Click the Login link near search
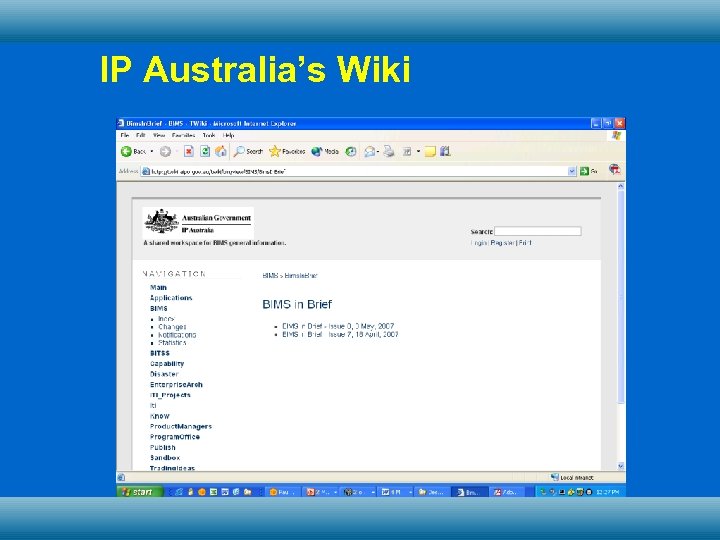The width and height of the screenshot is (720, 540). [x=478, y=242]
